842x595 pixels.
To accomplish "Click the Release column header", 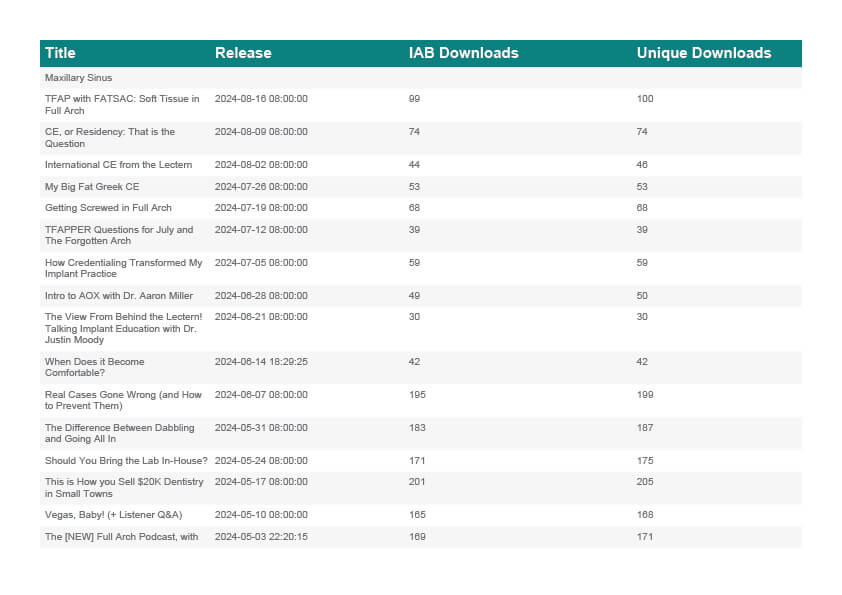I will click(243, 53).
